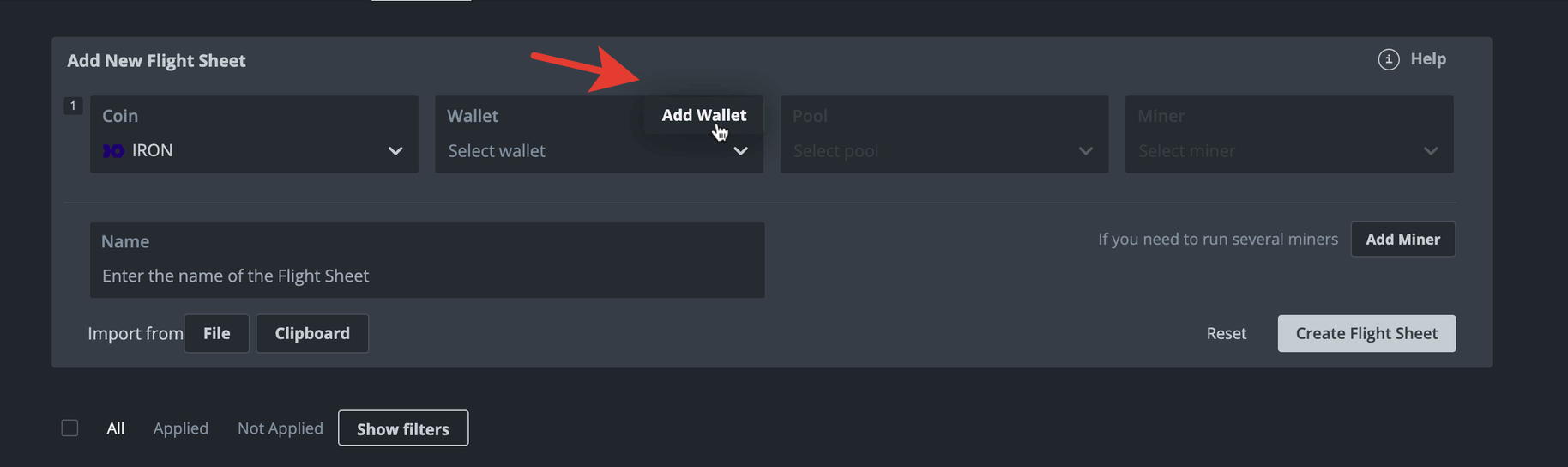Open the Help link text
The image size is (1568, 467).
pyautogui.click(x=1428, y=59)
